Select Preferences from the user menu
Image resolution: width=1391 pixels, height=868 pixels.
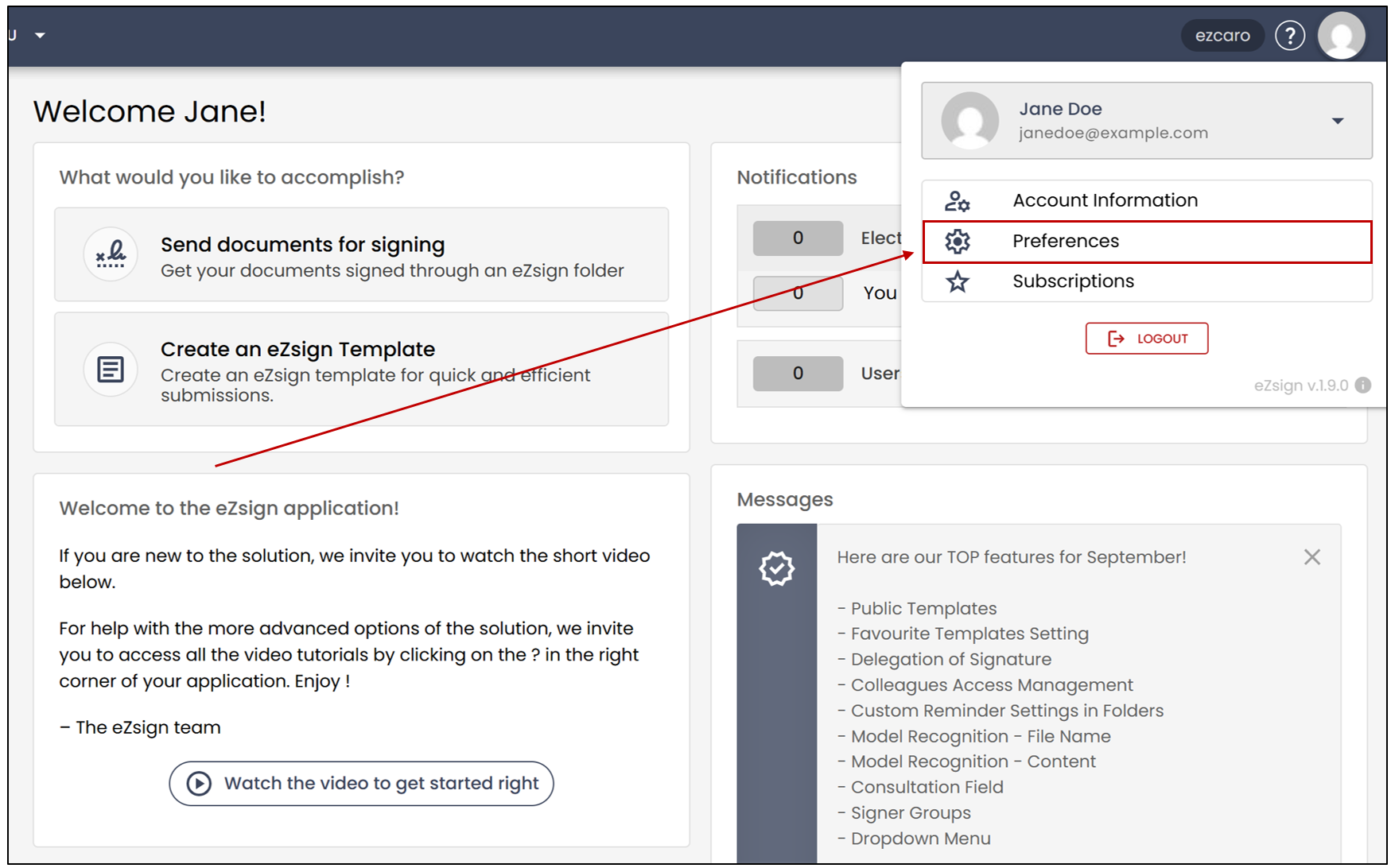point(1147,242)
